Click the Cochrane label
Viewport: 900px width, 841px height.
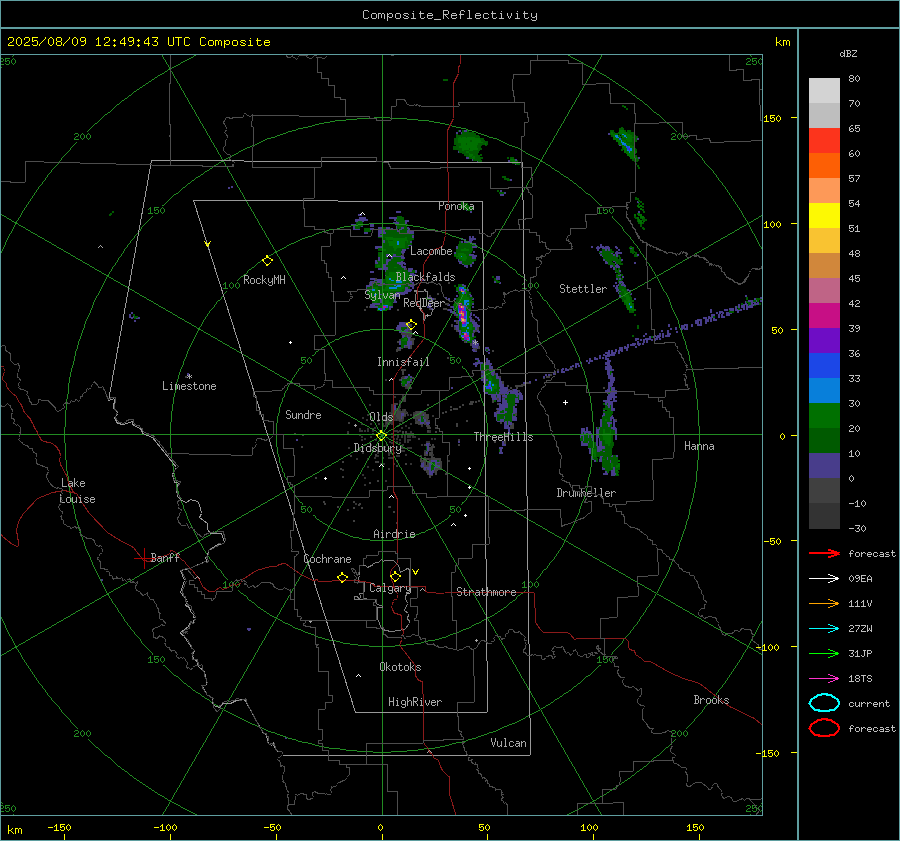click(x=327, y=559)
